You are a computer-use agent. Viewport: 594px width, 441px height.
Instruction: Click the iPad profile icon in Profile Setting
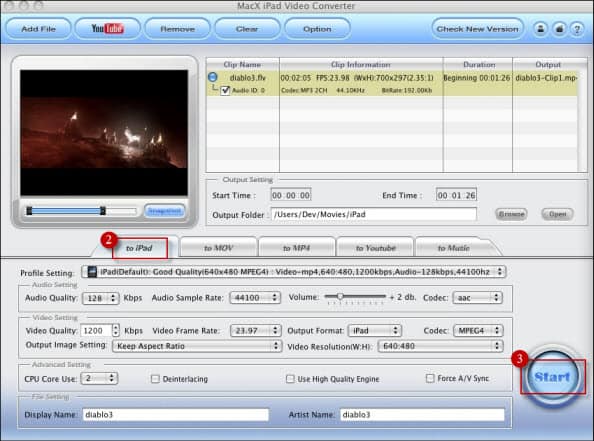click(92, 272)
